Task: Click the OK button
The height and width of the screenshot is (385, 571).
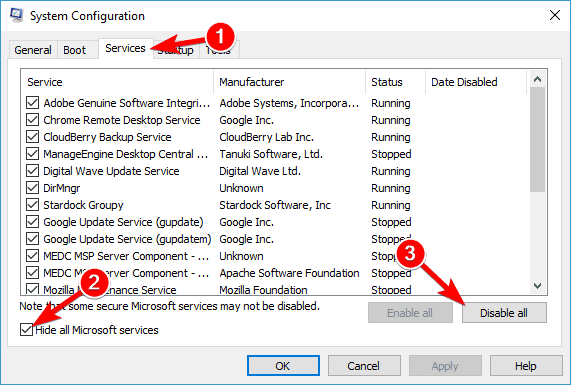Action: [283, 366]
